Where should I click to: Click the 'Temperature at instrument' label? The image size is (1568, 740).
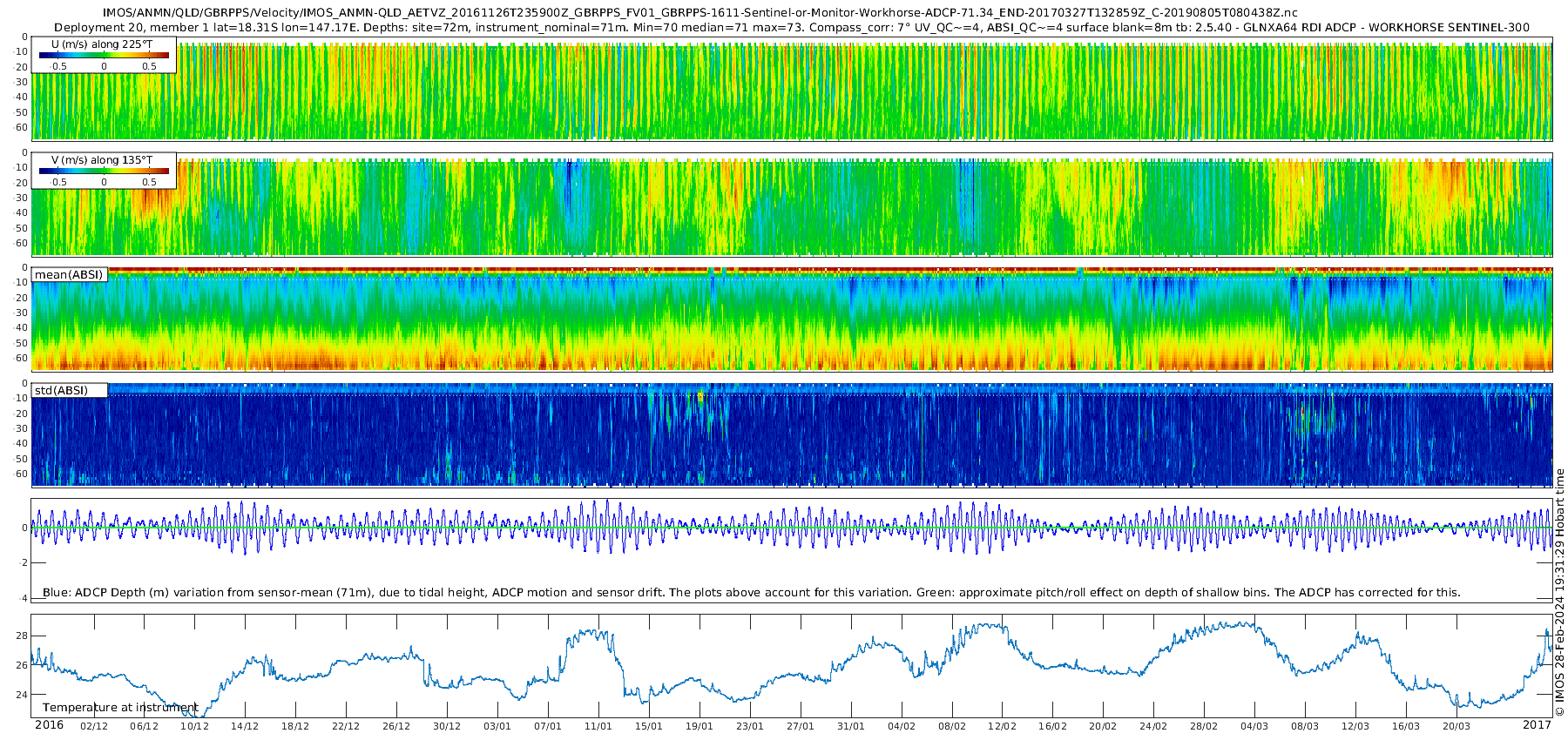point(120,708)
